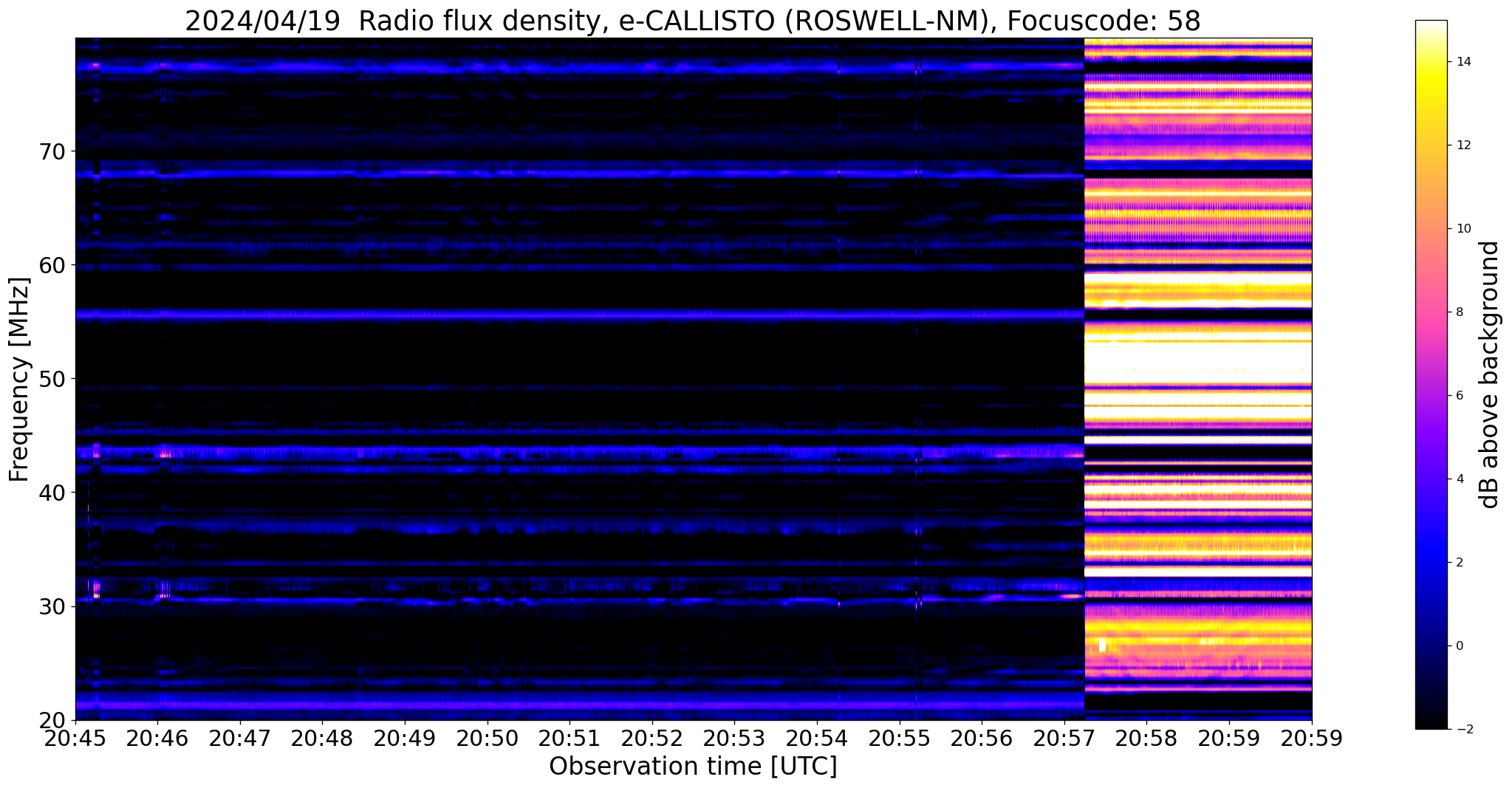1512x788 pixels.
Task: Select the 'Frequency [MHz]' y-axis label
Action: (x=19, y=379)
